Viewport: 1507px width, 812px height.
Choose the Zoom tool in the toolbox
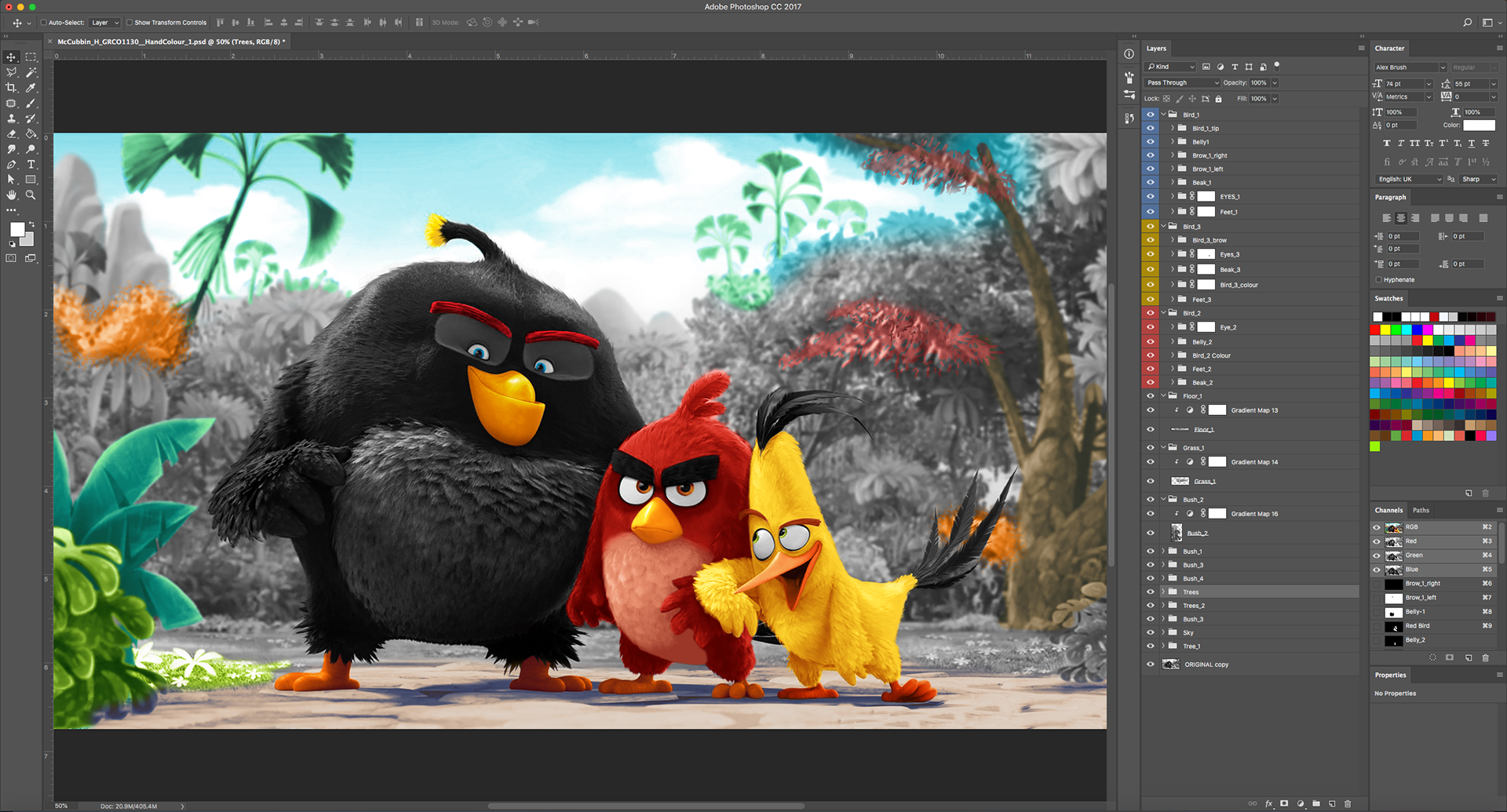(31, 195)
